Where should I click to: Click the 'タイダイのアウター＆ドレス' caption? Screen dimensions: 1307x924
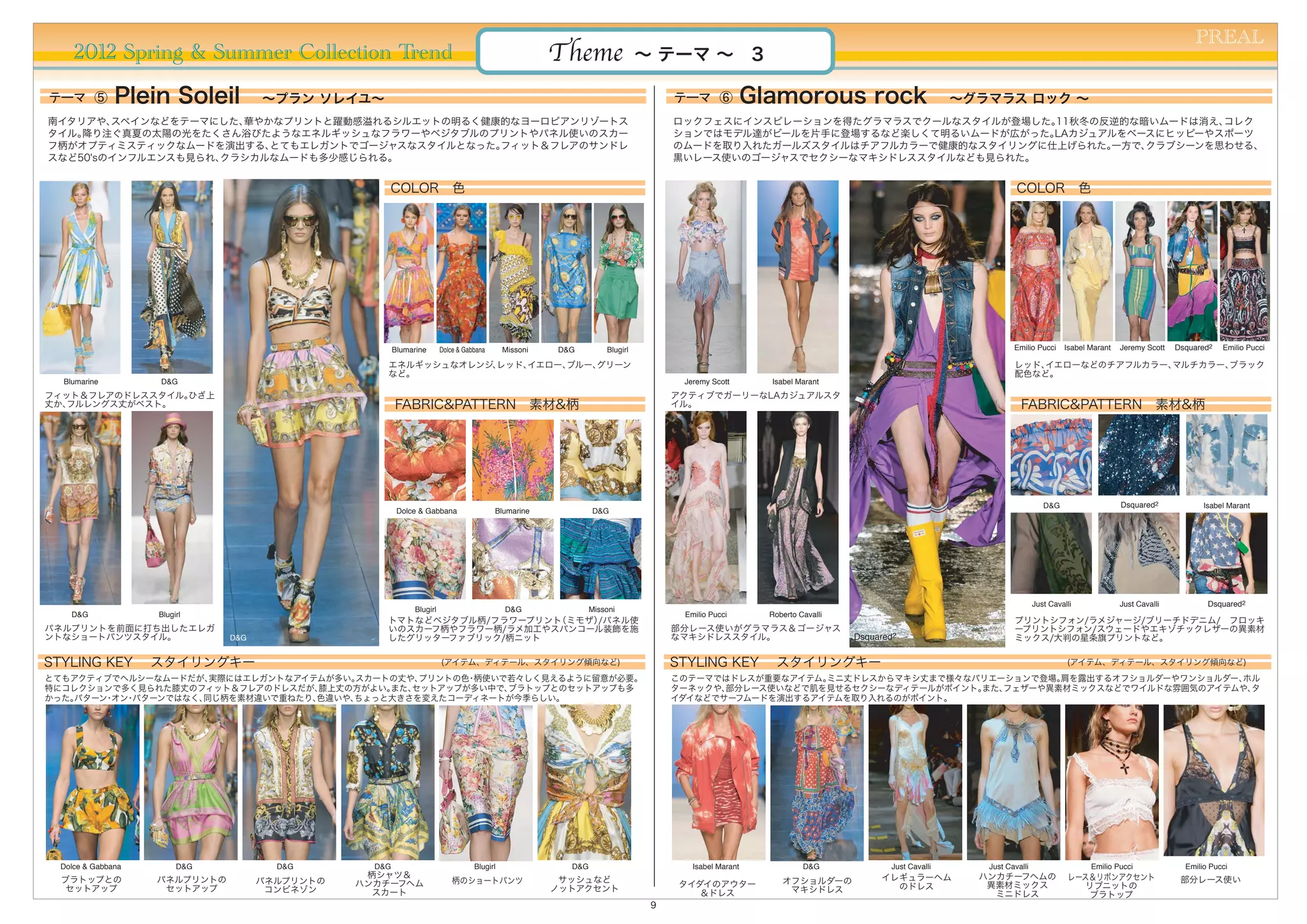tap(717, 888)
